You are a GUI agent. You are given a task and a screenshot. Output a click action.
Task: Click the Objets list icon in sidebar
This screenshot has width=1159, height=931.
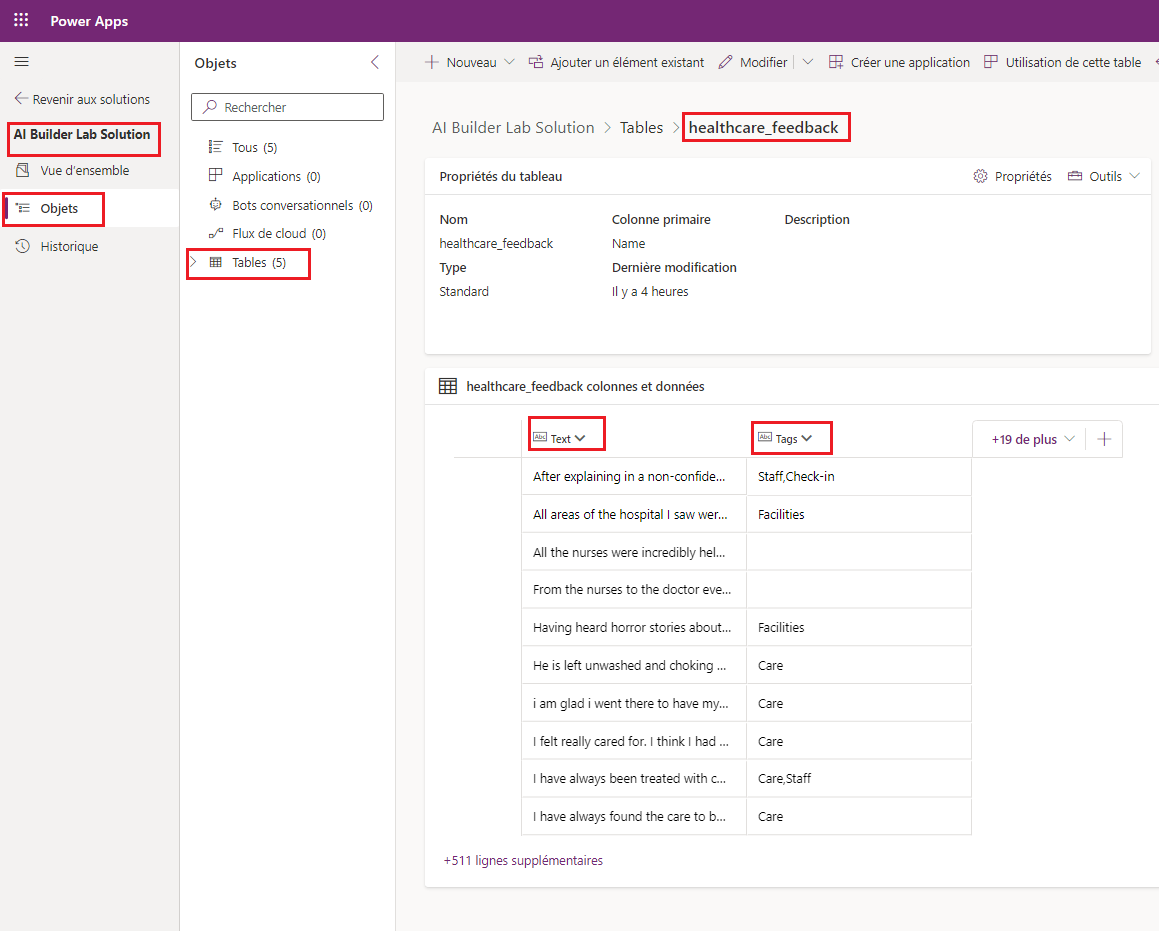(x=23, y=208)
